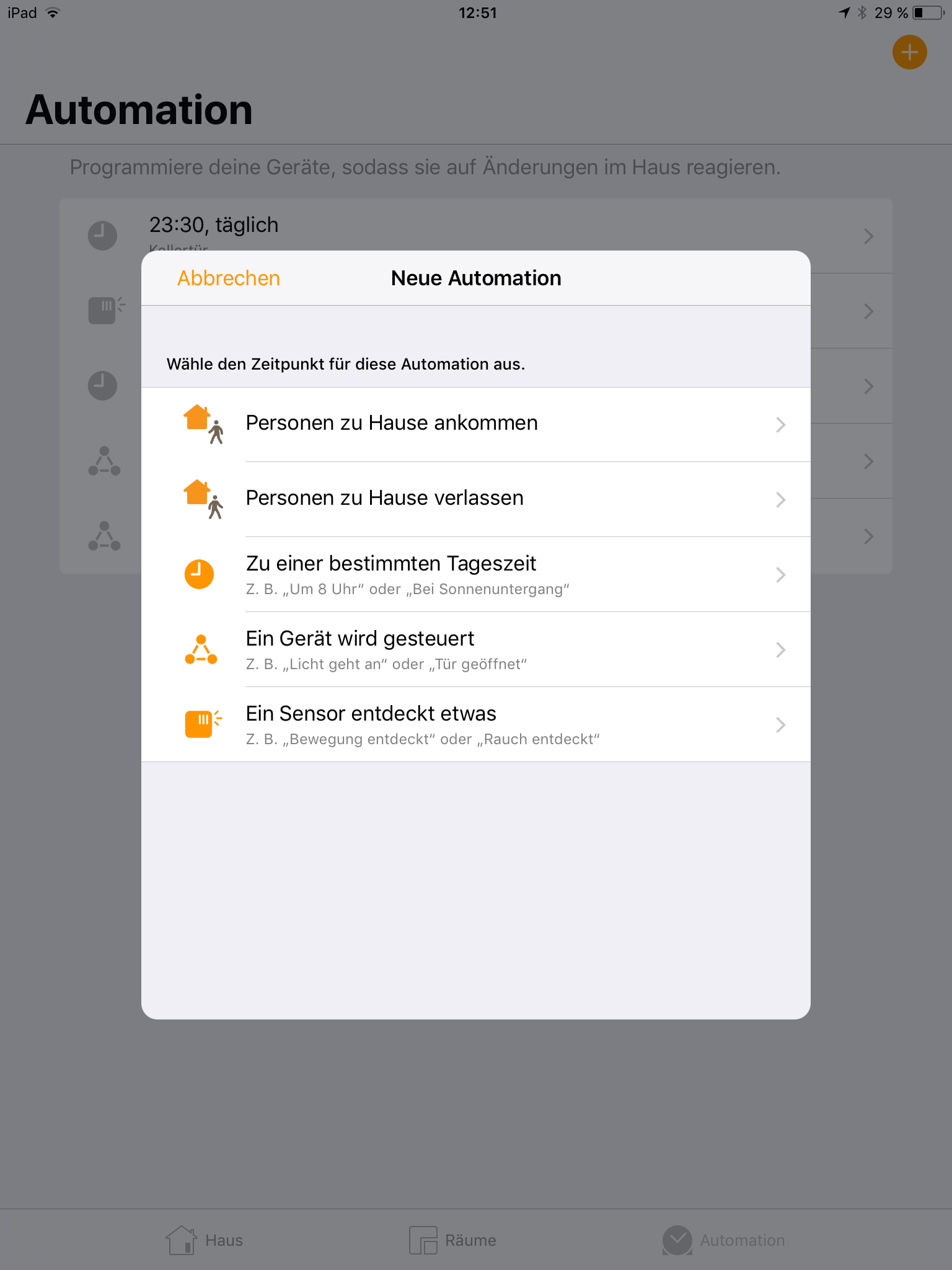The height and width of the screenshot is (1270, 952).
Task: Tap the gray clock icon for 23:30 täglich
Action: (x=102, y=236)
